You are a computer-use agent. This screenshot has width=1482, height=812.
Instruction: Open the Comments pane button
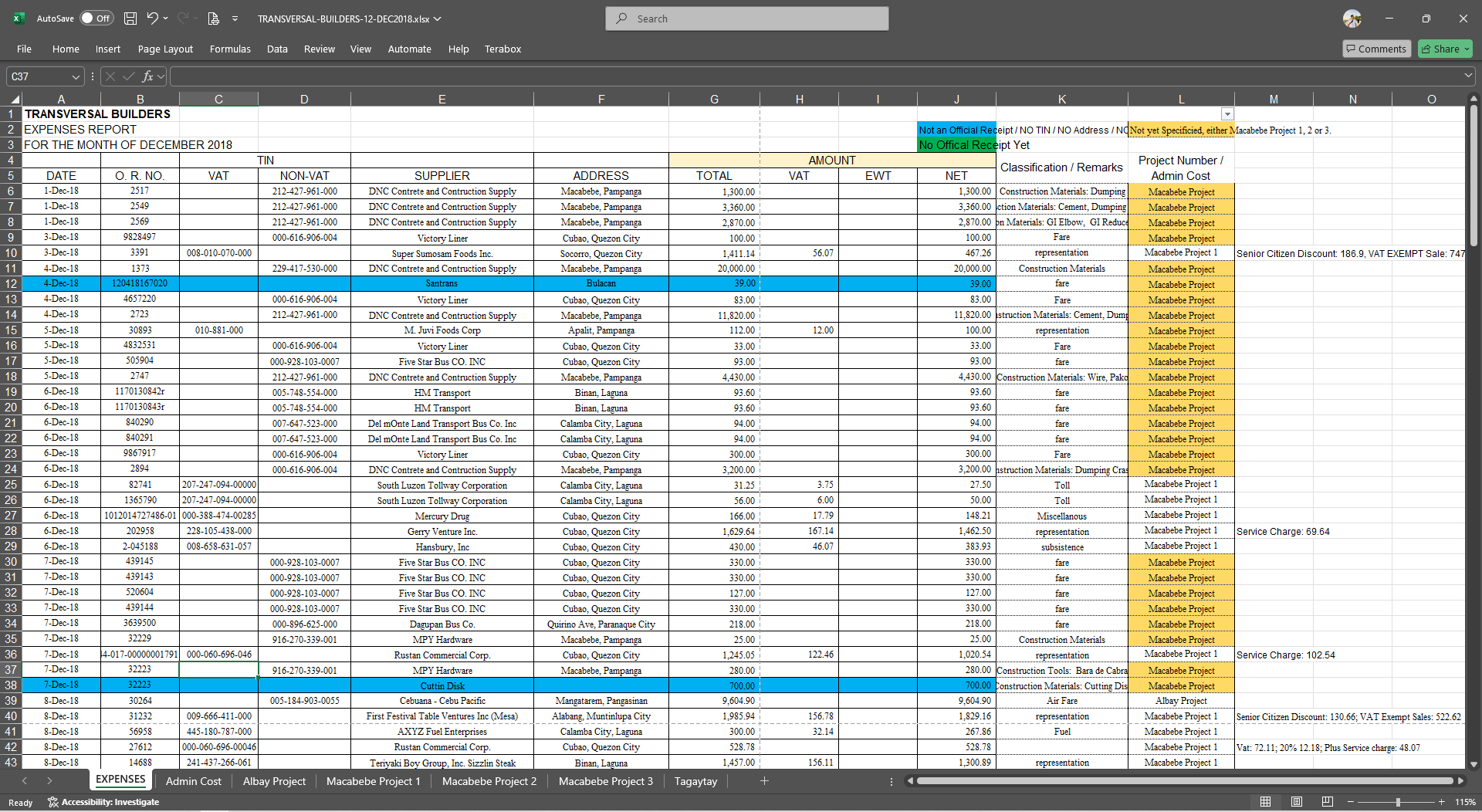(x=1376, y=49)
